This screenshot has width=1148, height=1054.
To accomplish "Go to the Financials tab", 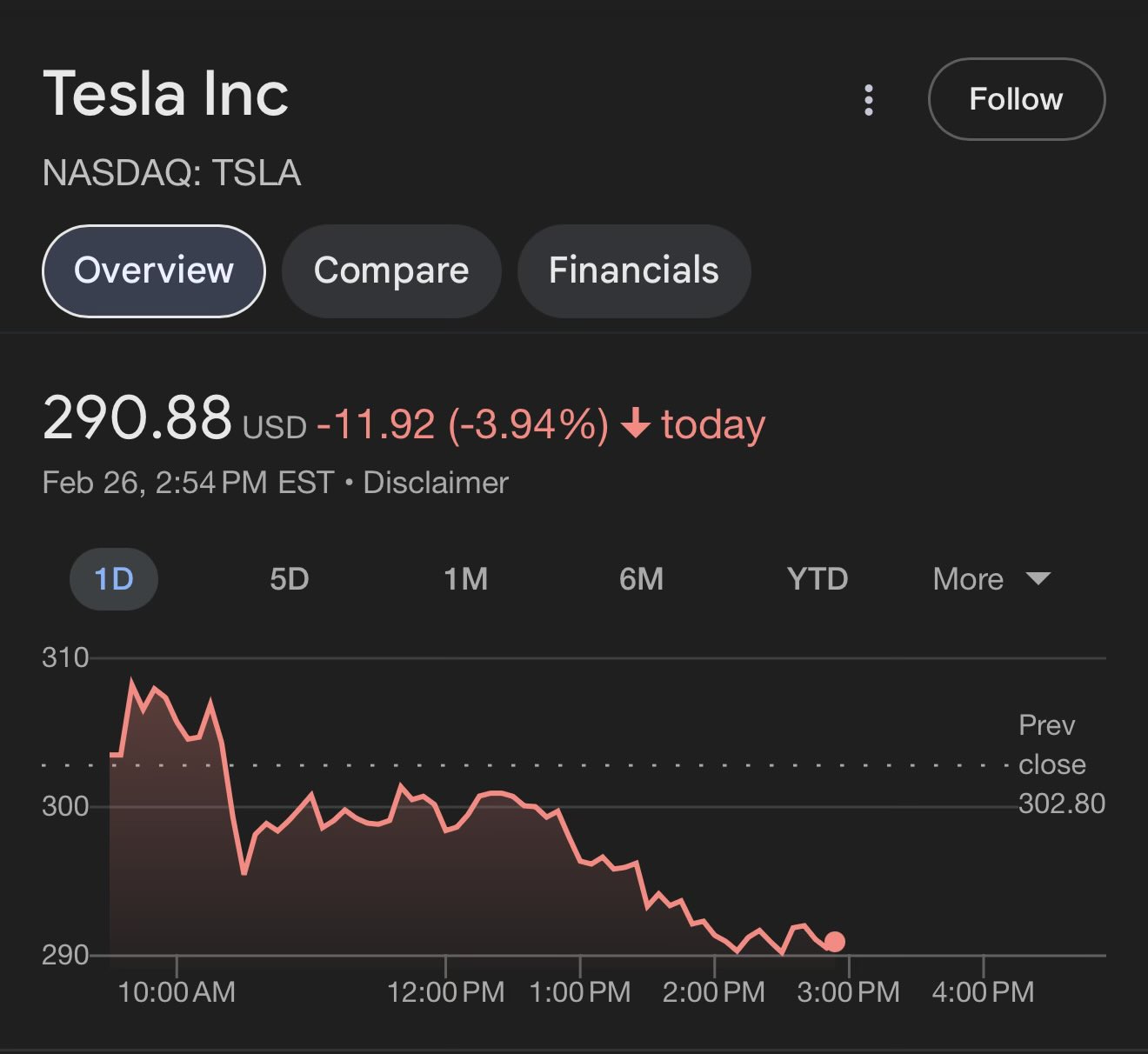I will click(633, 270).
